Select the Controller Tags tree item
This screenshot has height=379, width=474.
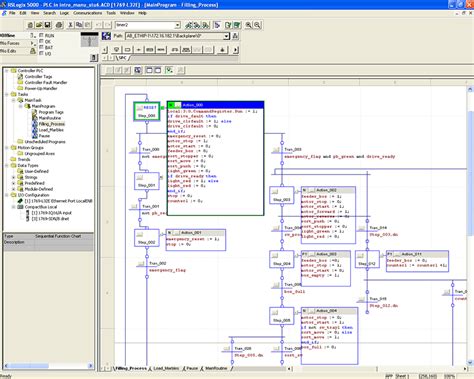pos(38,77)
